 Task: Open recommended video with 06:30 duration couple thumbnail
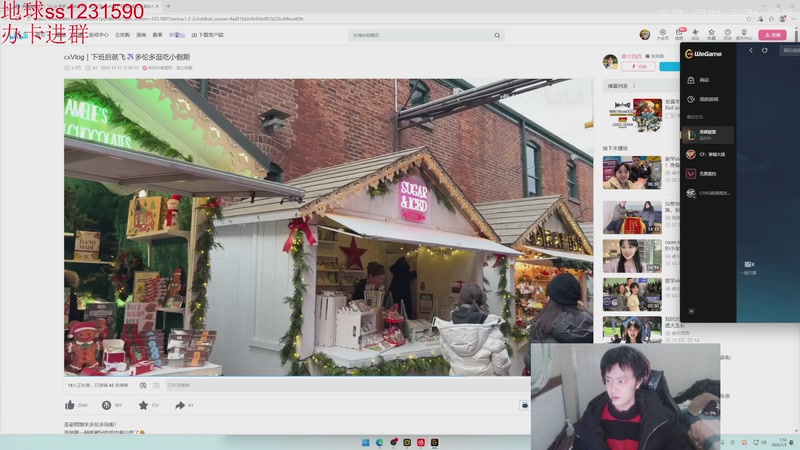pos(632,172)
